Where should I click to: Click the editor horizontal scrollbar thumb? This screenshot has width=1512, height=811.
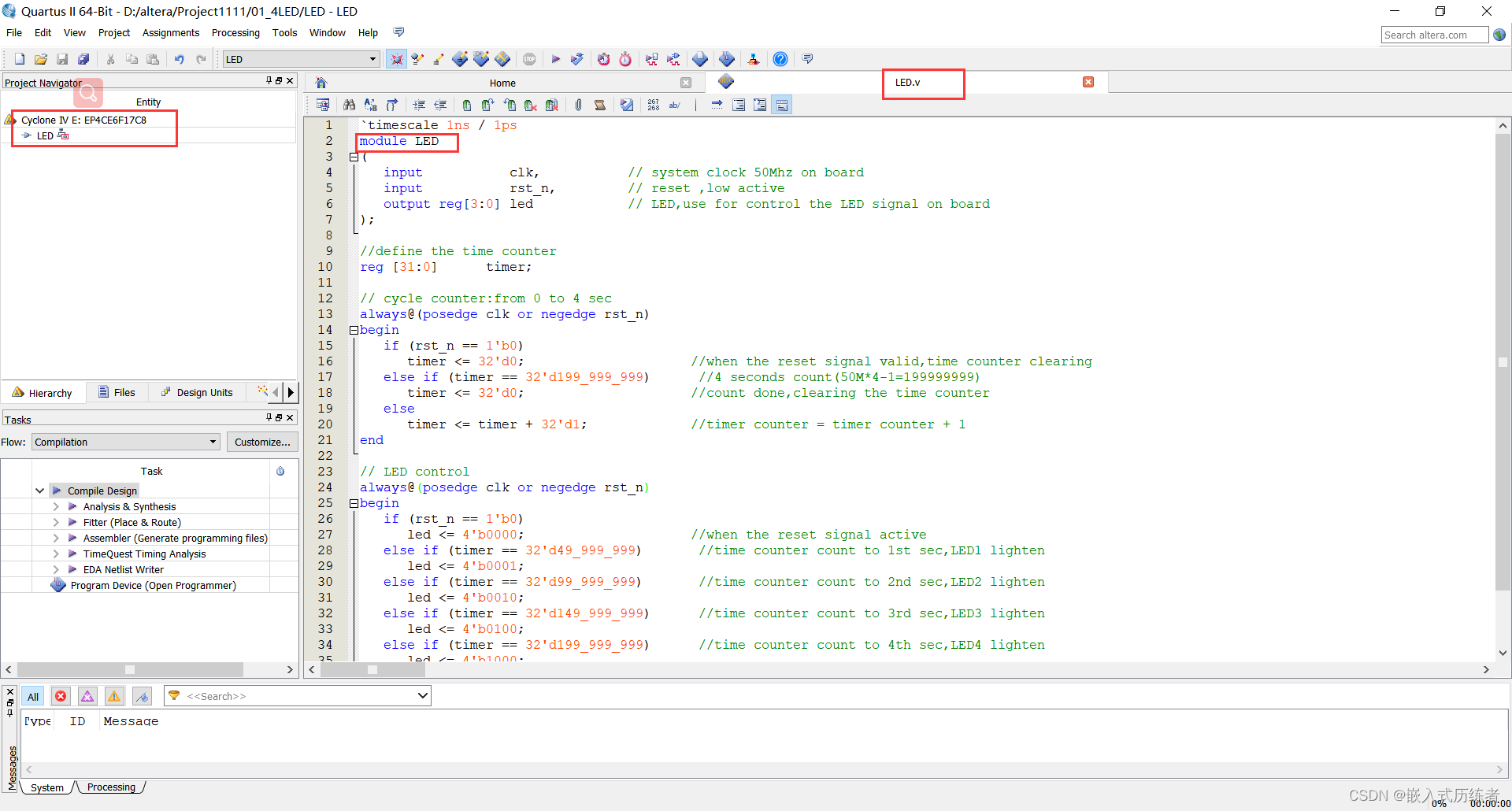372,669
